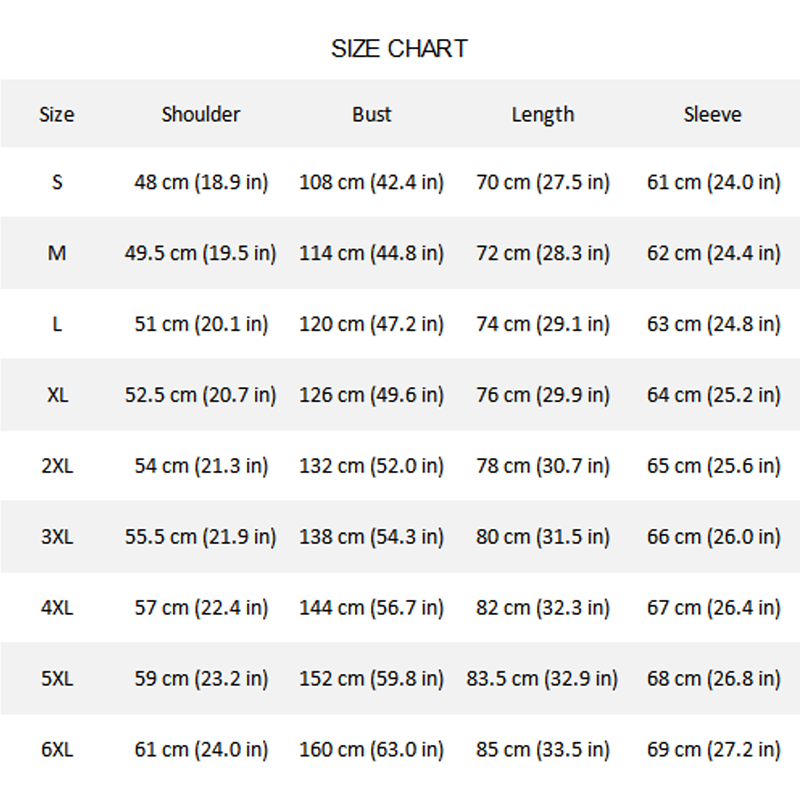
Task: Click the 64 cm sleeve value
Action: point(713,395)
